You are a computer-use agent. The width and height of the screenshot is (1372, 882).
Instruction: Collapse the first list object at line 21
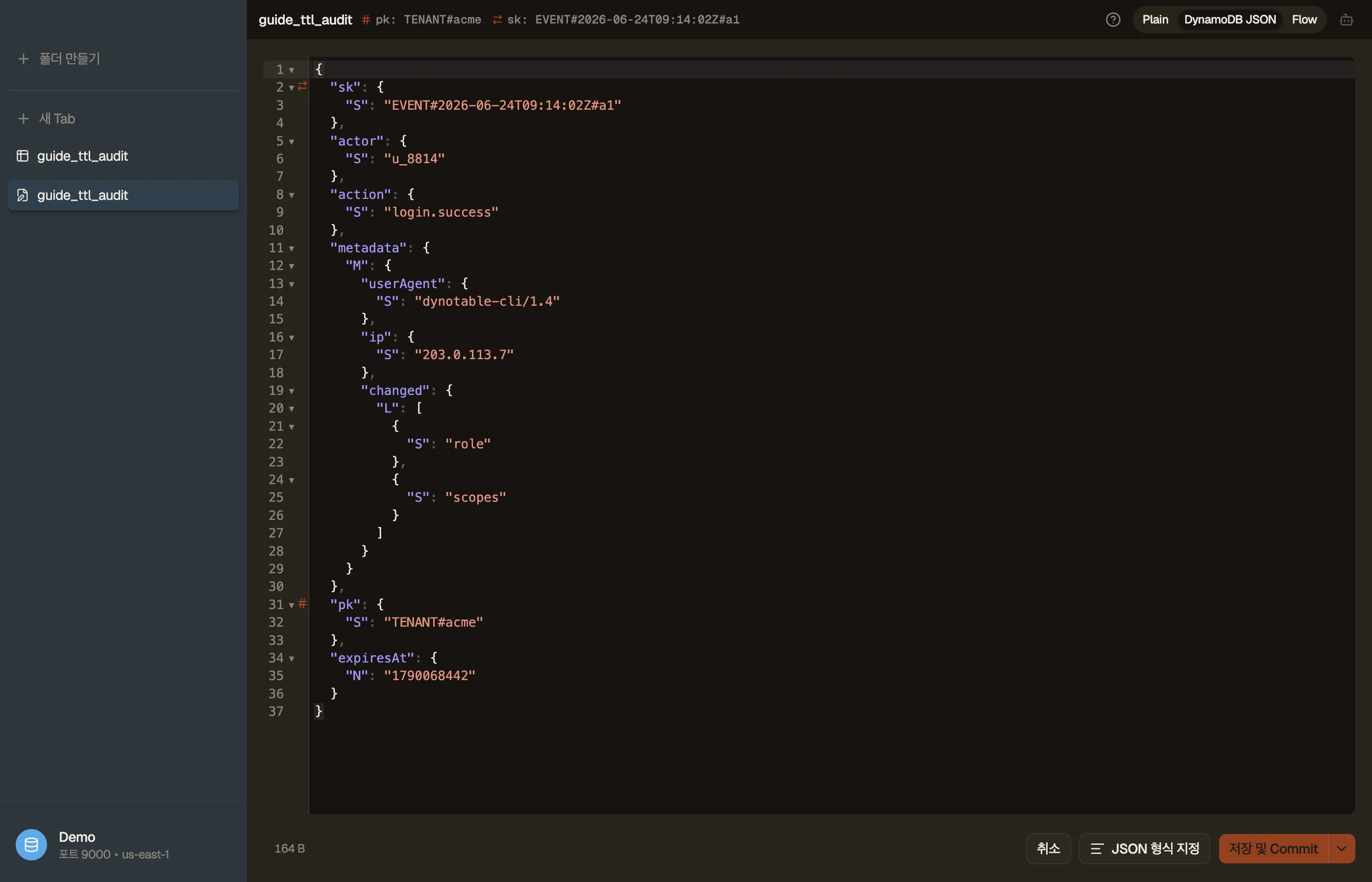(292, 427)
